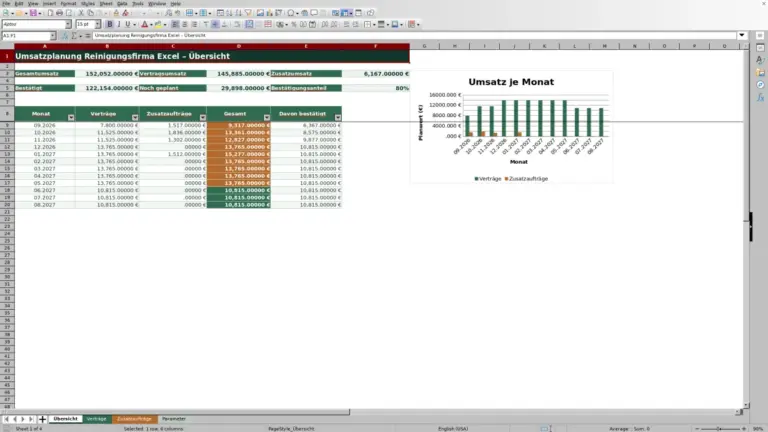The image size is (768, 432).
Task: Click the AutoFilter funnel icon
Action: click(248, 13)
